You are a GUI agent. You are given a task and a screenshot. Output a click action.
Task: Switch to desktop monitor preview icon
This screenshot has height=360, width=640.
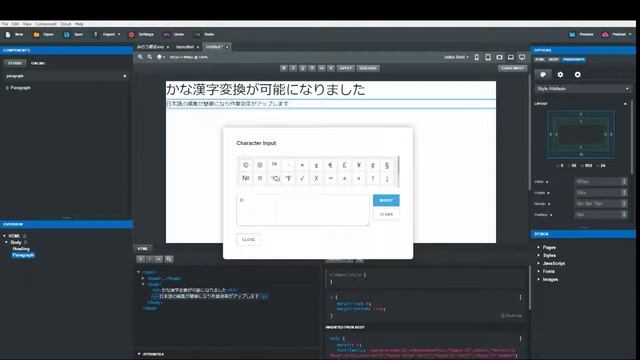(522, 57)
